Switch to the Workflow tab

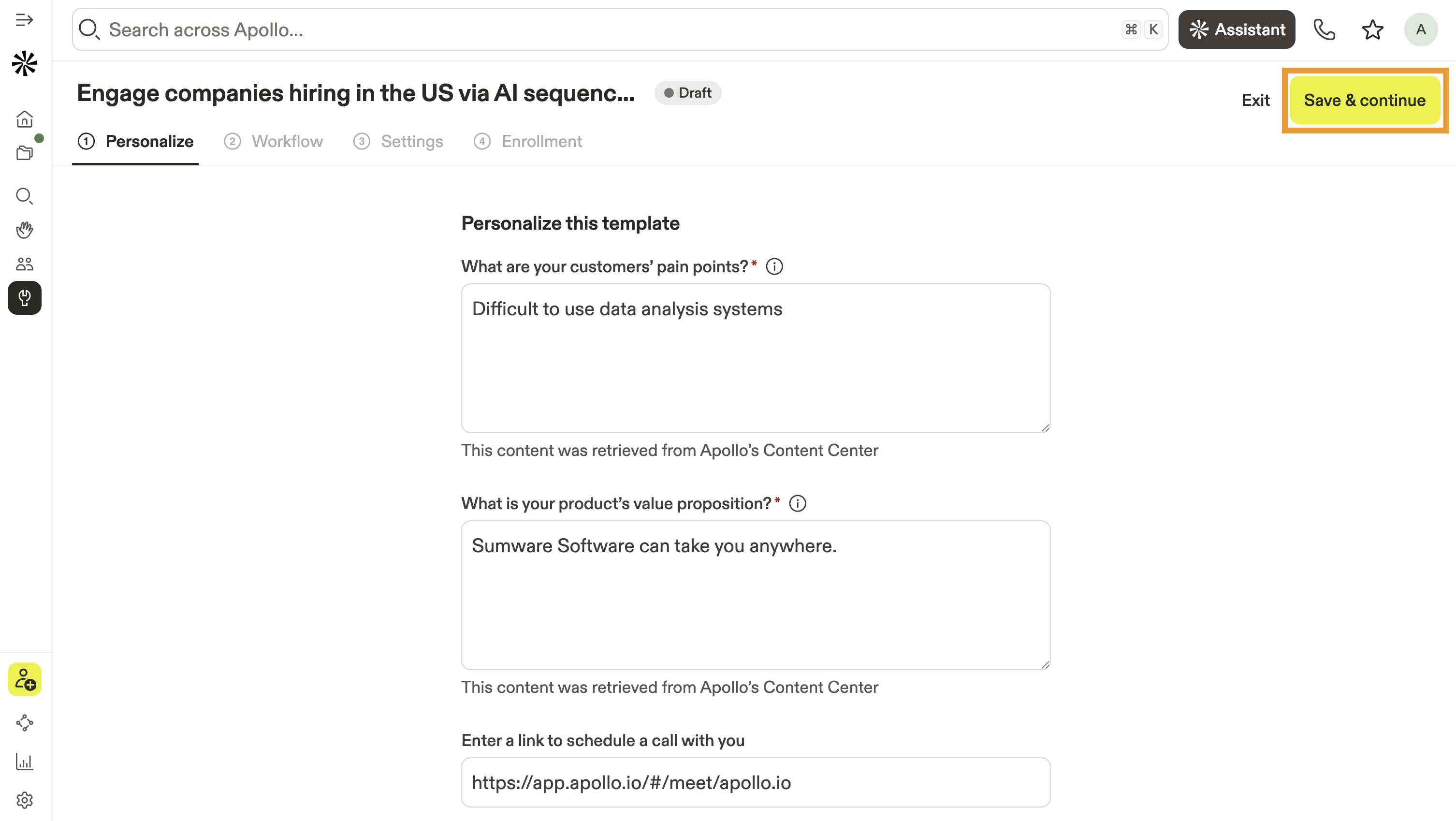[287, 141]
